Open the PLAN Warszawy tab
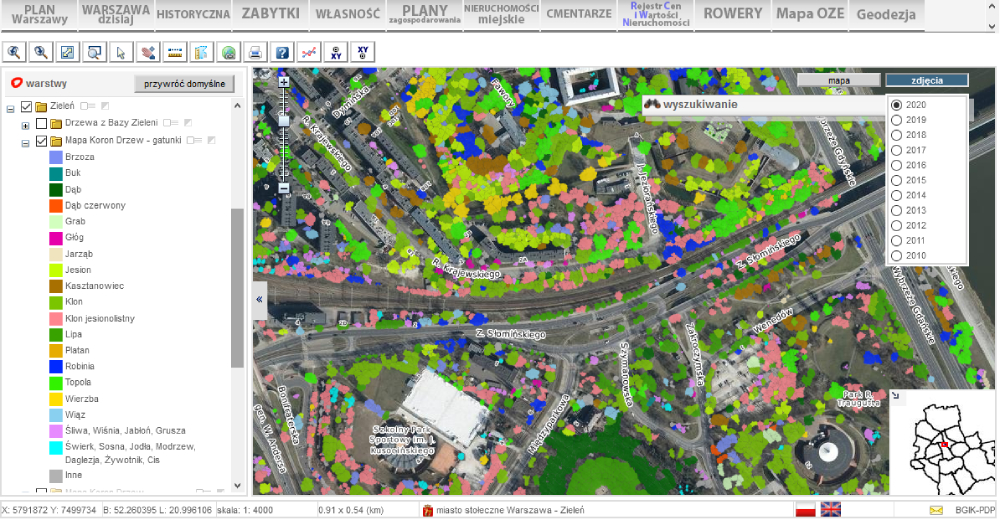 pyautogui.click(x=39, y=15)
